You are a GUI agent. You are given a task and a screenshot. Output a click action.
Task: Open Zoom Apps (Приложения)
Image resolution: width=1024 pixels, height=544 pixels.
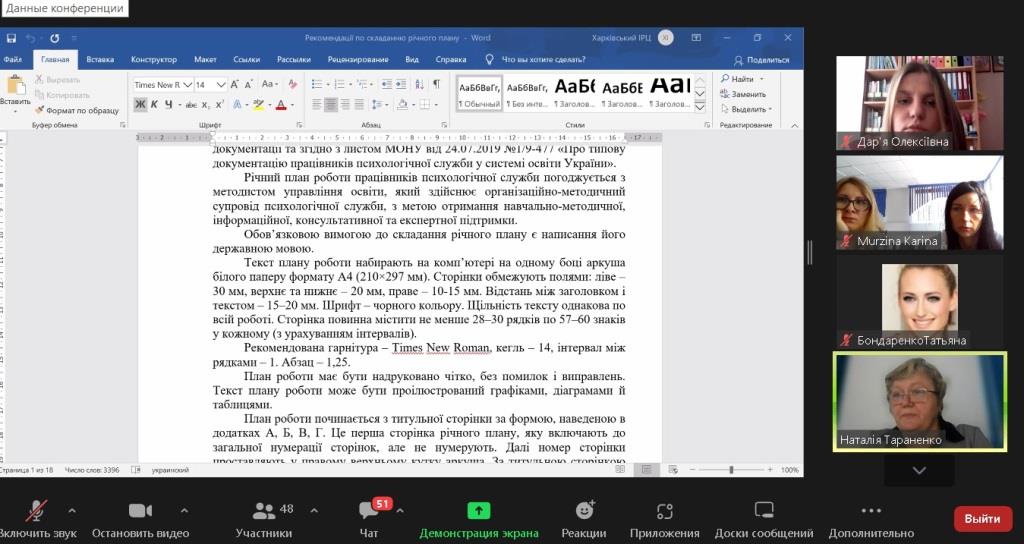[664, 520]
